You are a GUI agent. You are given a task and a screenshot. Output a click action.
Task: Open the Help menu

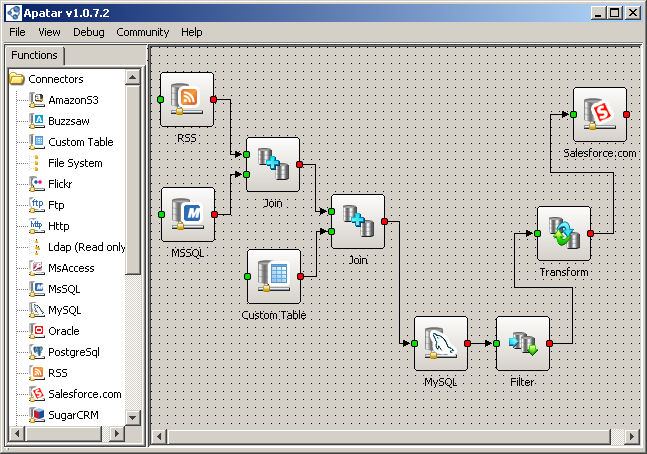[x=191, y=32]
